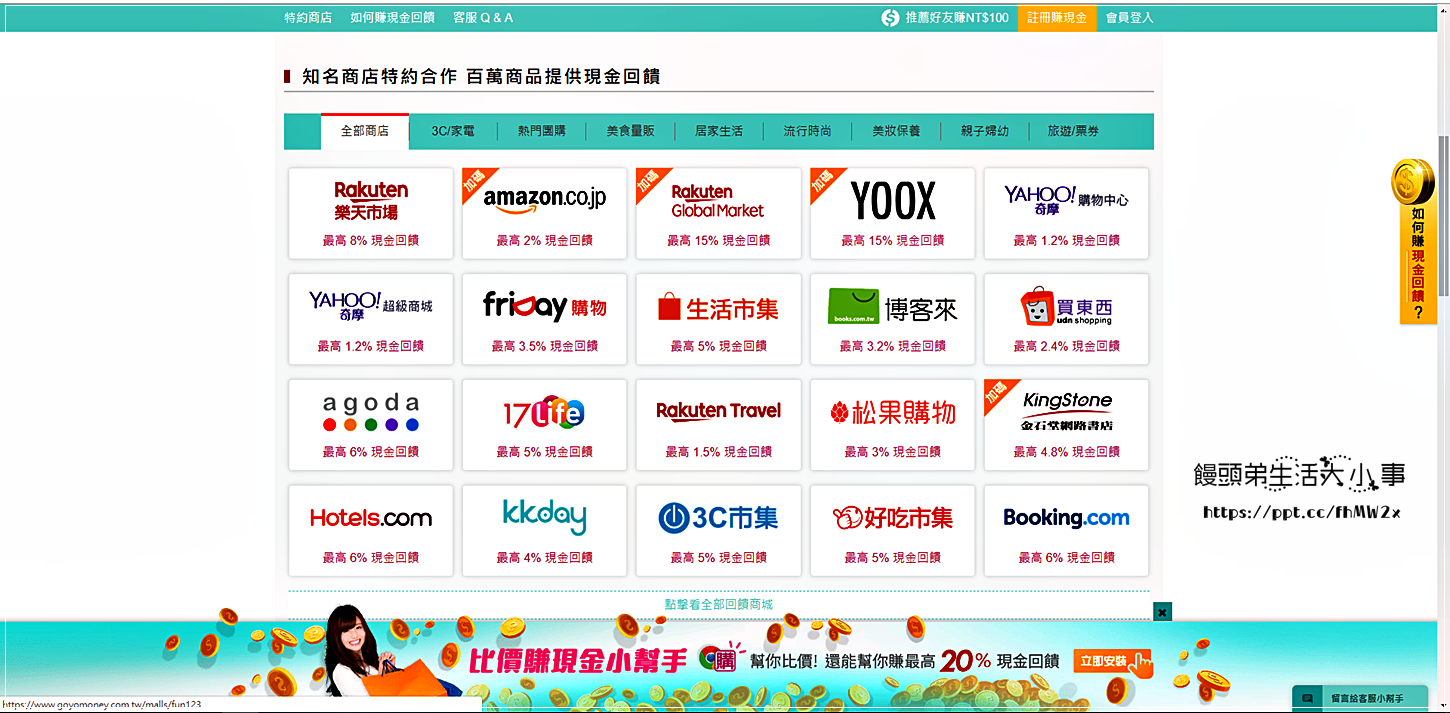1450x713 pixels.
Task: Open the 留言給客服小幫手 chat widget
Action: (1364, 698)
